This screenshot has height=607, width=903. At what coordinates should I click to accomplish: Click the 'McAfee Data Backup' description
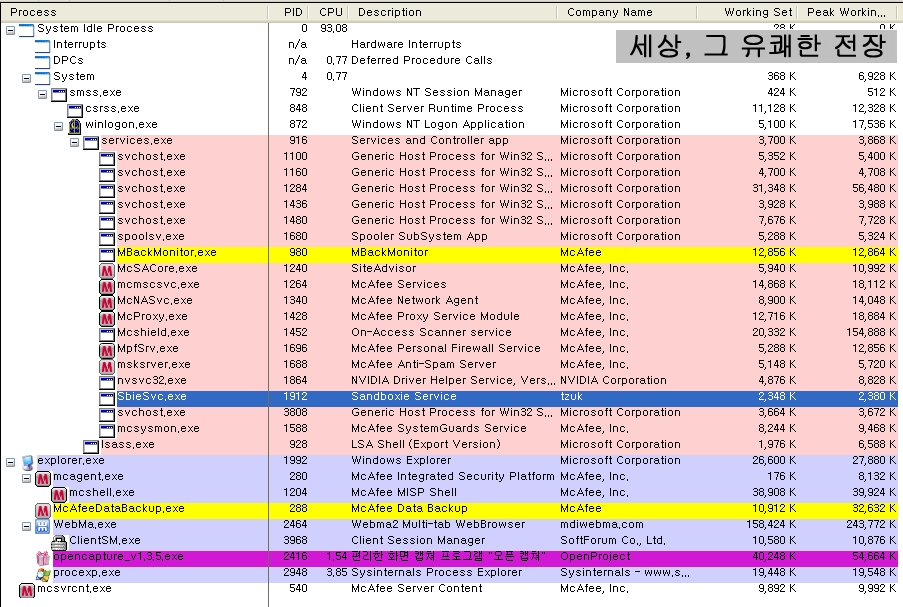click(409, 509)
